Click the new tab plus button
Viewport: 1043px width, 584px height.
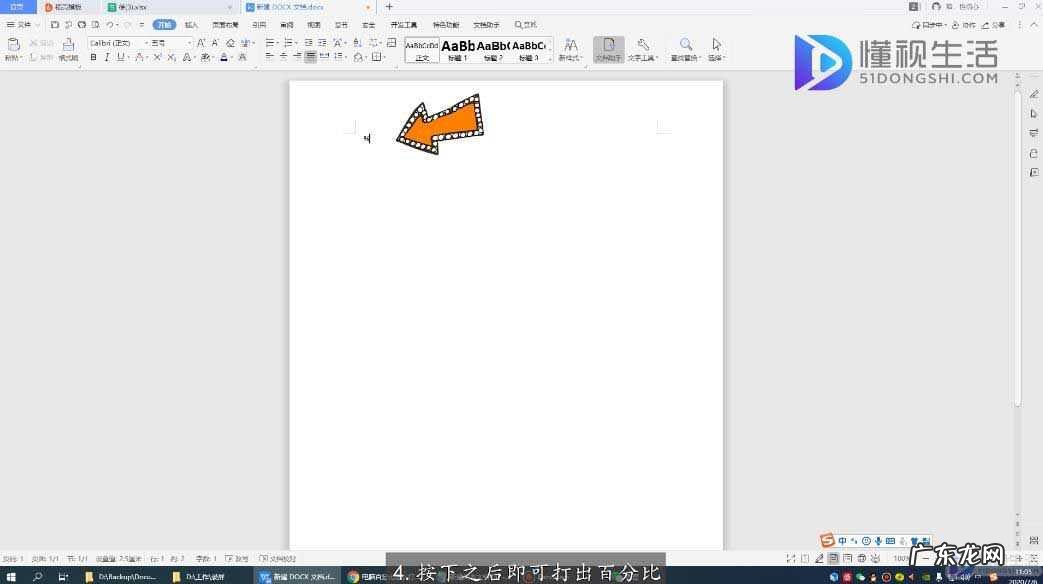[x=389, y=7]
